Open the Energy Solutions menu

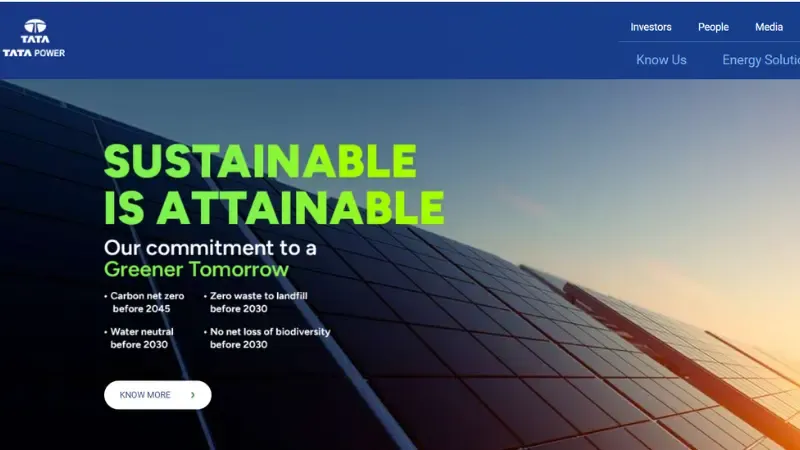pos(761,60)
